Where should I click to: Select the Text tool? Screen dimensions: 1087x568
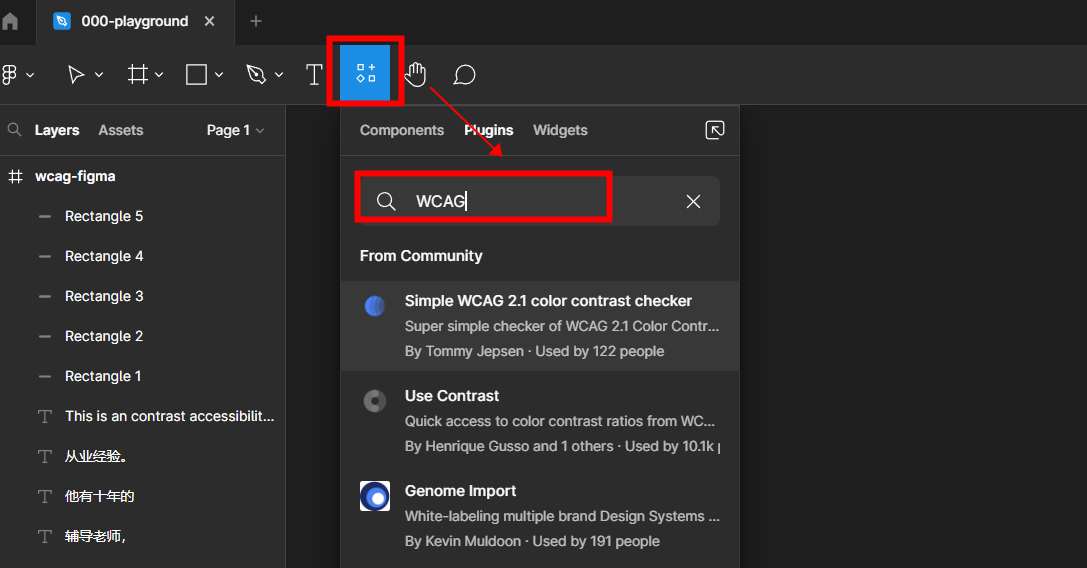pyautogui.click(x=314, y=75)
